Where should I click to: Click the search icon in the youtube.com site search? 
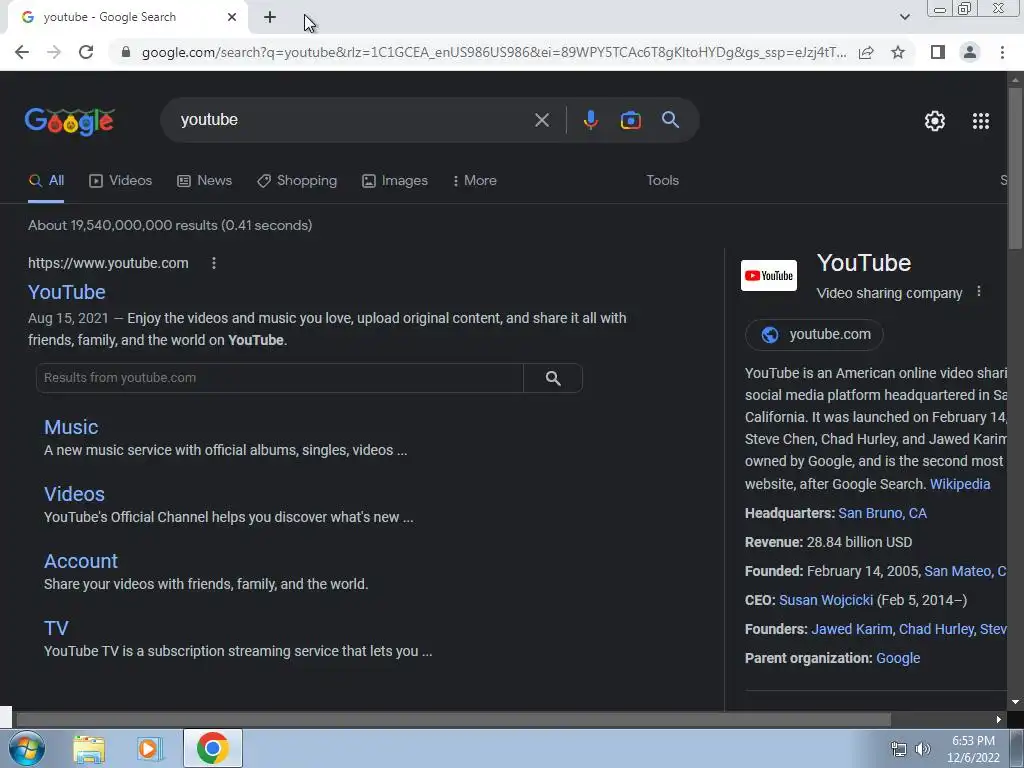(x=553, y=378)
